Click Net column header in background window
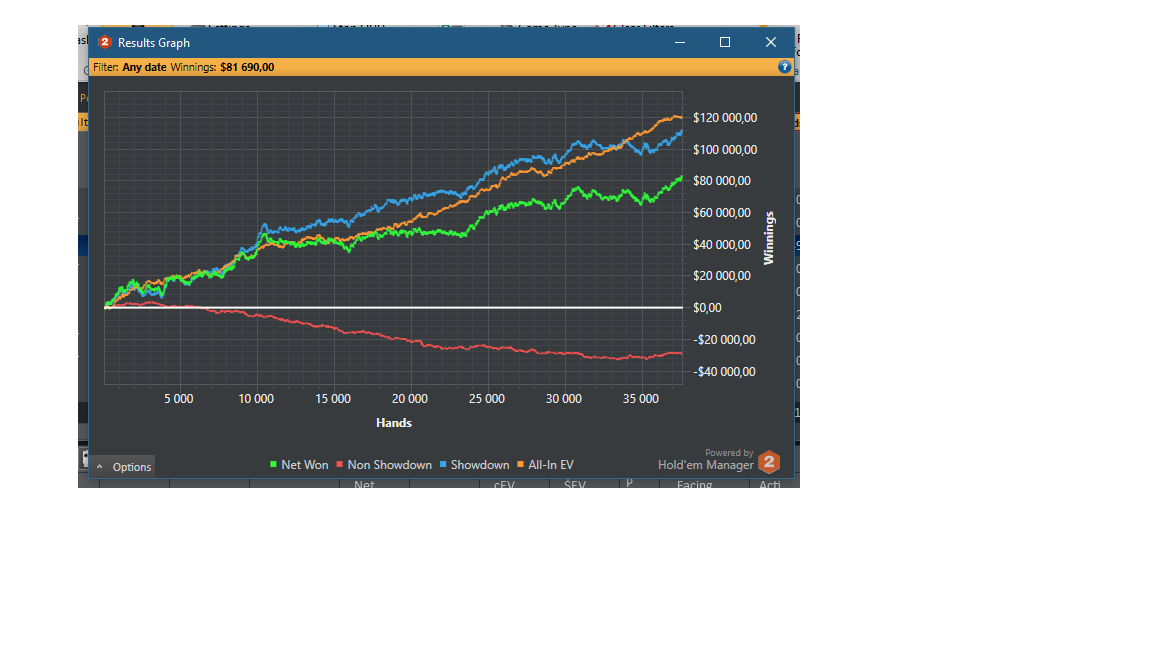 pos(364,485)
